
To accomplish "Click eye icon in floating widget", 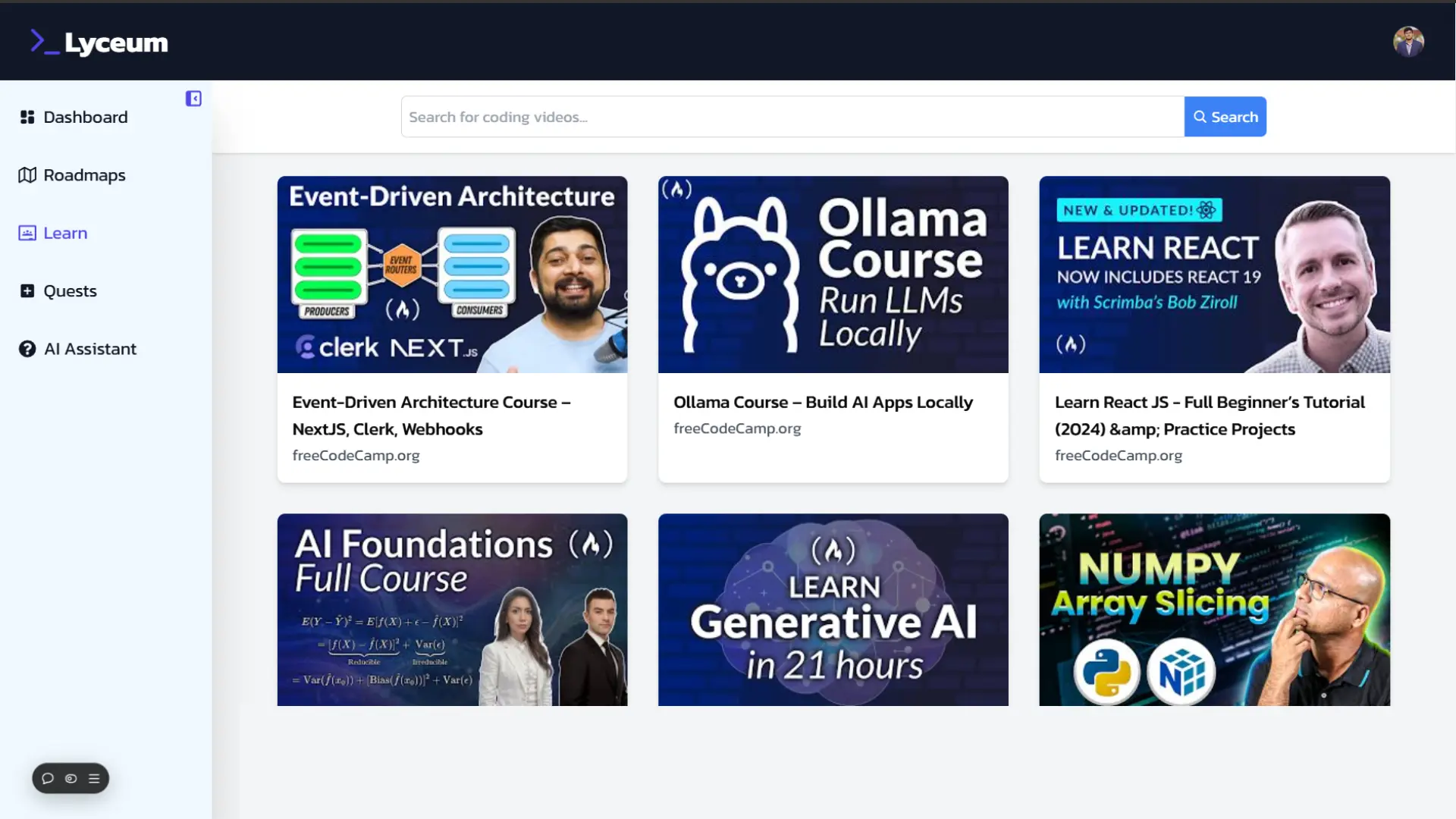I will pyautogui.click(x=71, y=778).
